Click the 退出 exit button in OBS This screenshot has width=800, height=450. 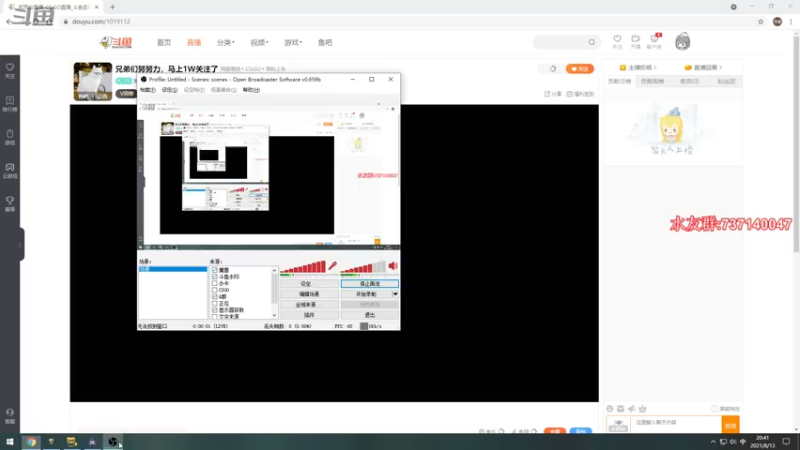[370, 315]
